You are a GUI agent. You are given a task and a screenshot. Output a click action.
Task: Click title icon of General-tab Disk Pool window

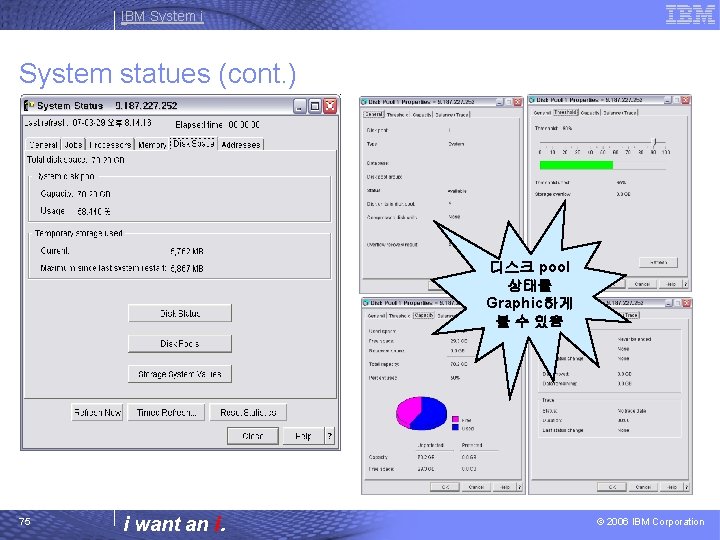(364, 101)
